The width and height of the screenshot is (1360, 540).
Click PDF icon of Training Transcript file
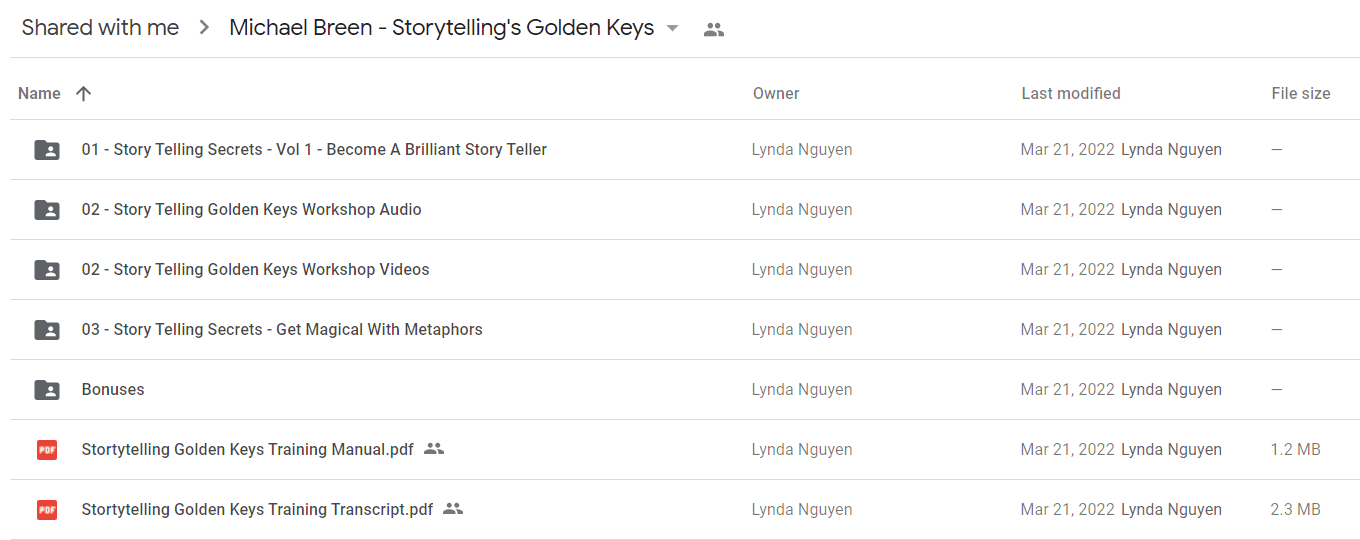(x=47, y=510)
